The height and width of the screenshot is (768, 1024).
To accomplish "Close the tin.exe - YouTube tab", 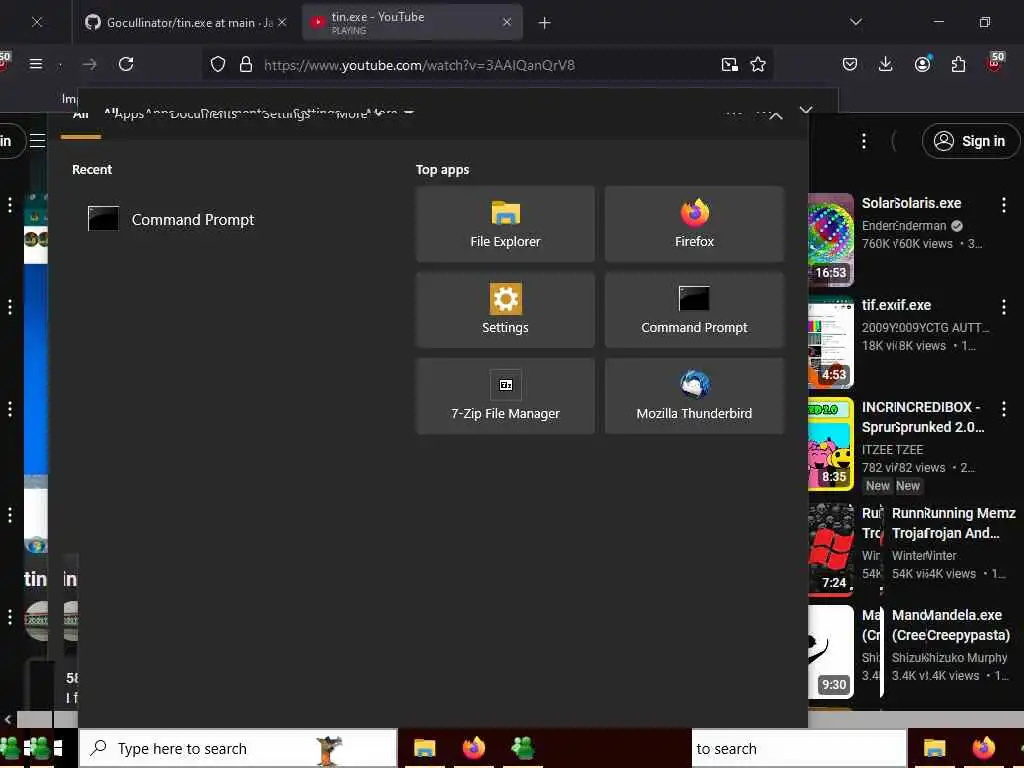I will 507,22.
